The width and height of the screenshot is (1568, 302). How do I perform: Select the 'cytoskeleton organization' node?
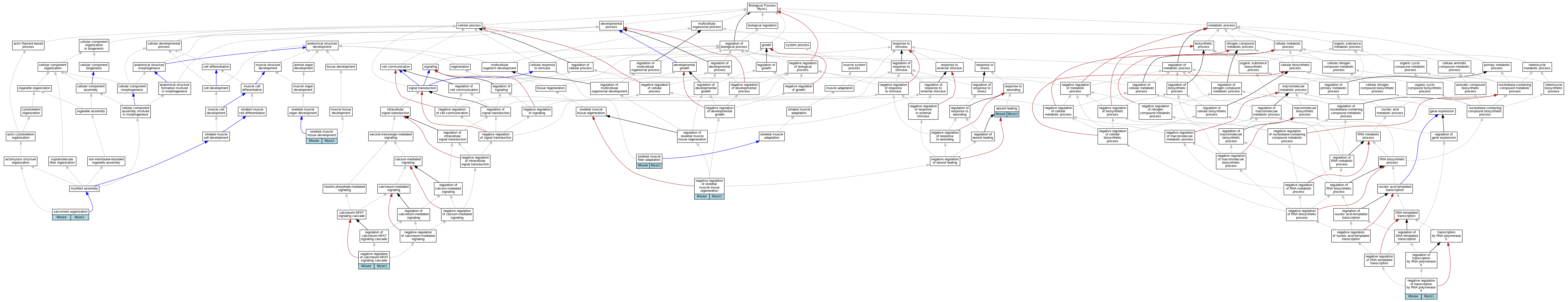tap(31, 111)
